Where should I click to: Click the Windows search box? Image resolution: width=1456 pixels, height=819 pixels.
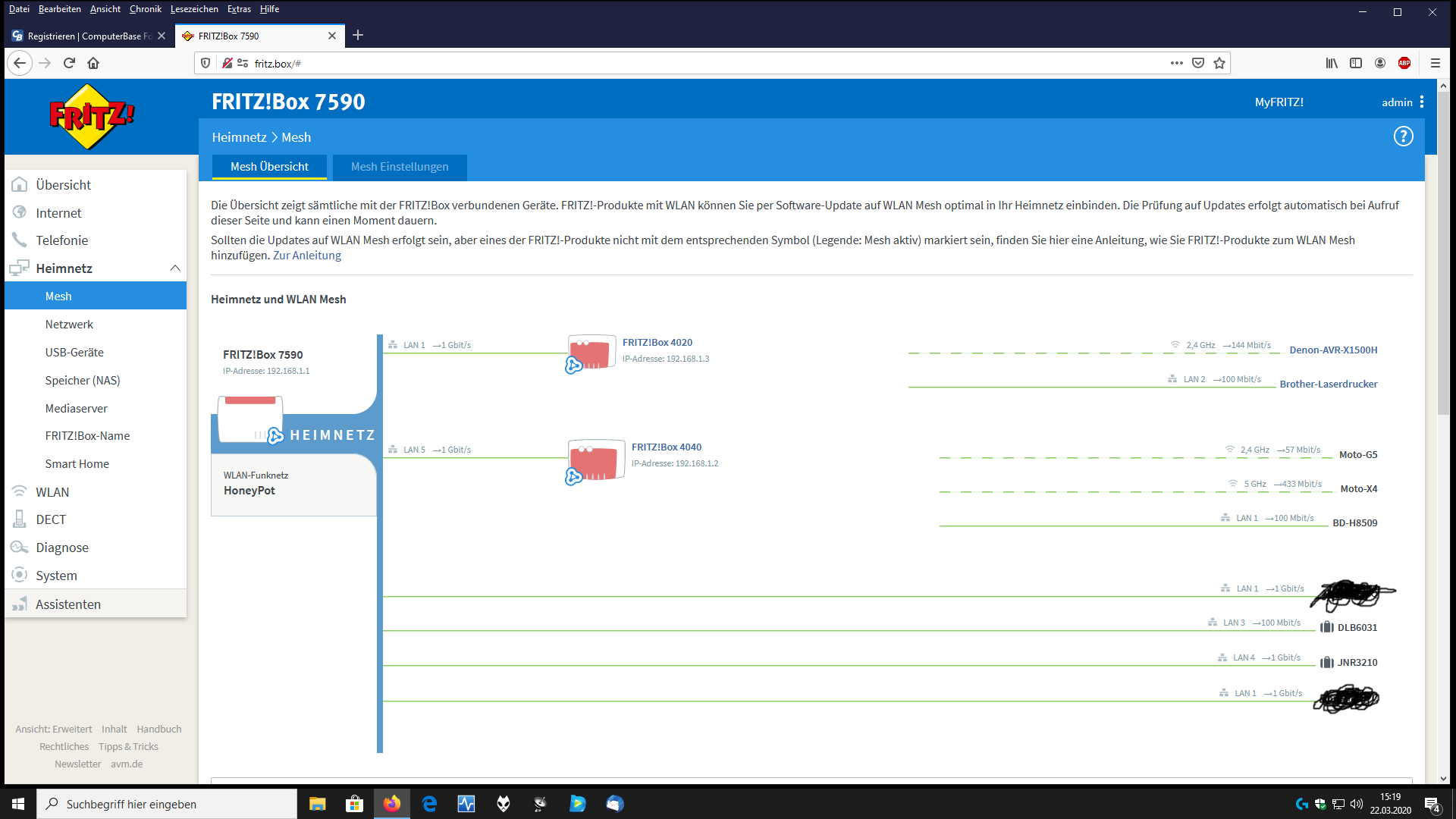167,804
